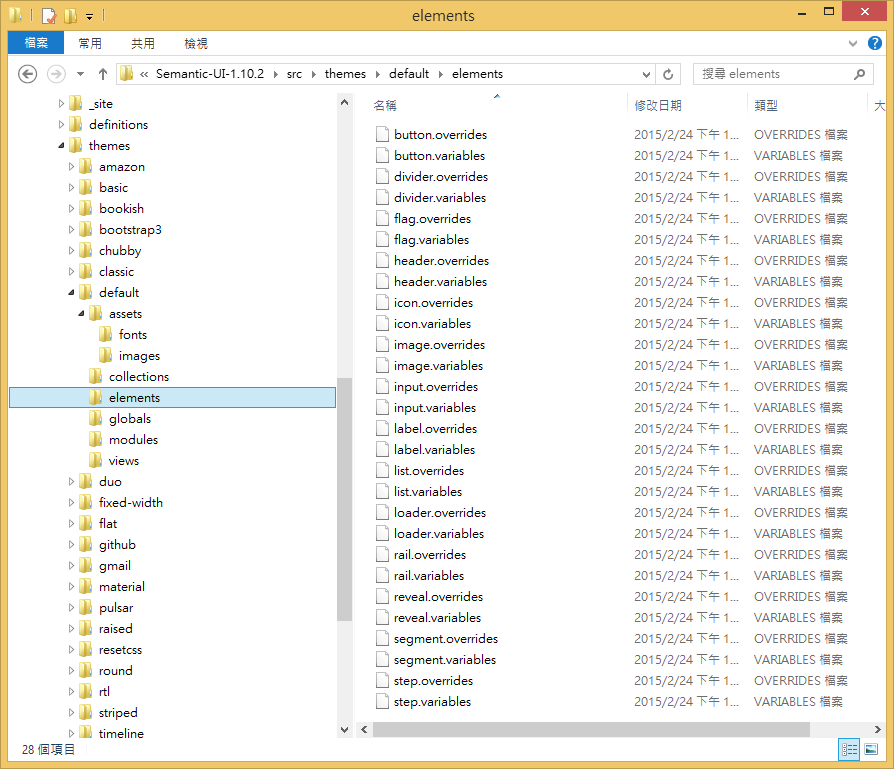The width and height of the screenshot is (894, 769).
Task: Open the 檢視 ribbon tab
Action: pos(196,43)
